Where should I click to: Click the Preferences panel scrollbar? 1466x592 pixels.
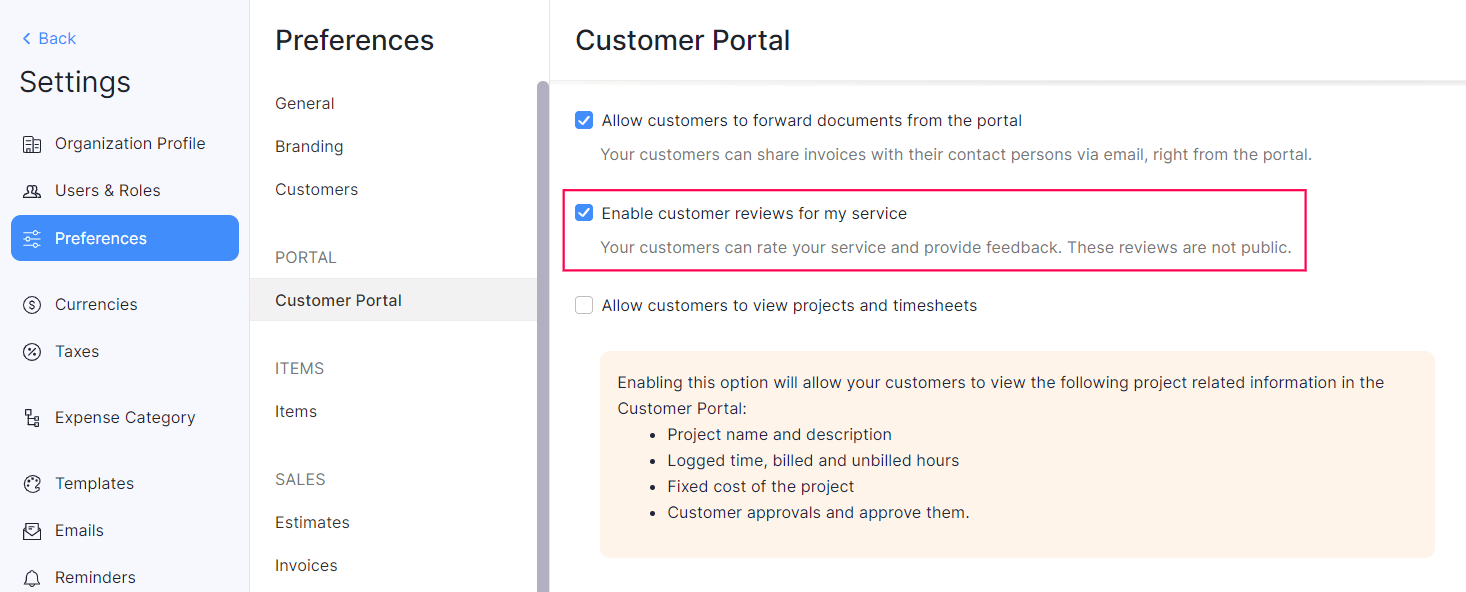click(543, 330)
